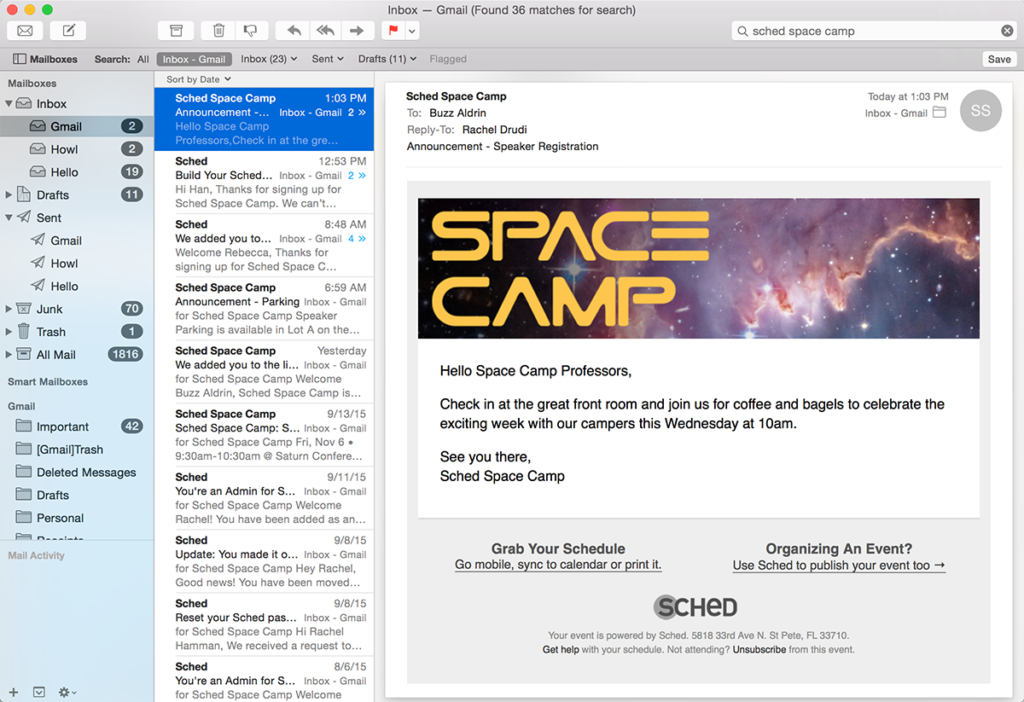Viewport: 1024px width, 702px height.
Task: Open the 'Update: You made it o...' email
Action: click(264, 561)
